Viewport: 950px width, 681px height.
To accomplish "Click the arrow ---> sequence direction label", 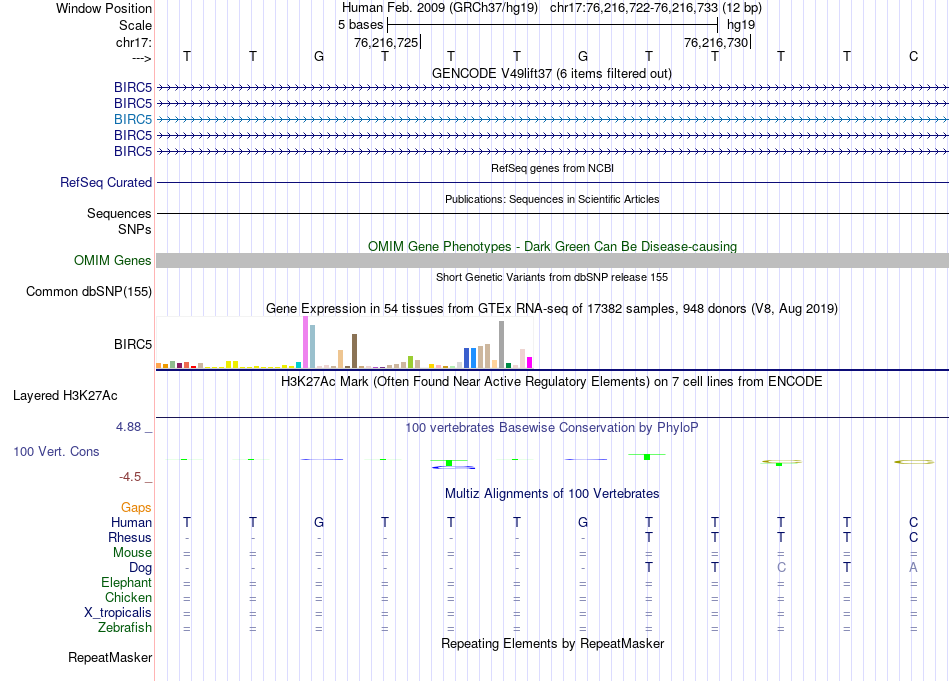I will (141, 58).
